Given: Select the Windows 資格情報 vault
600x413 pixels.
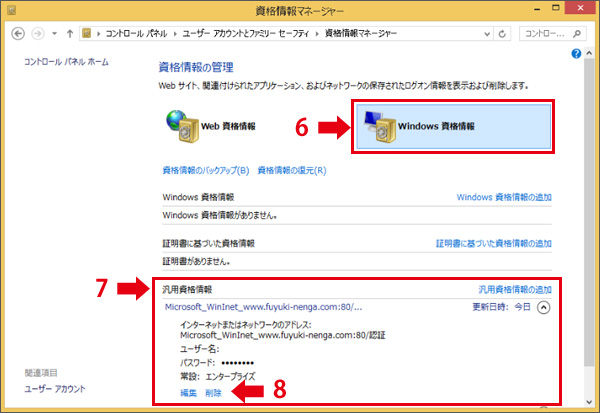Looking at the screenshot, I should click(453, 127).
